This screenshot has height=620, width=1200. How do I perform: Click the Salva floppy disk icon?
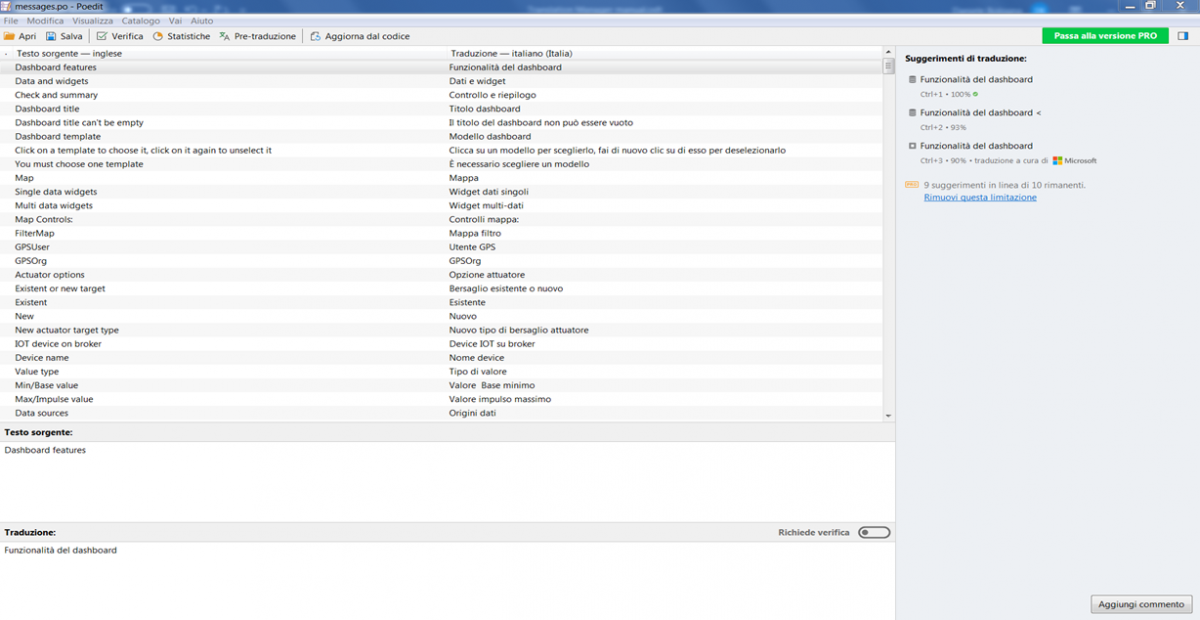coord(51,36)
